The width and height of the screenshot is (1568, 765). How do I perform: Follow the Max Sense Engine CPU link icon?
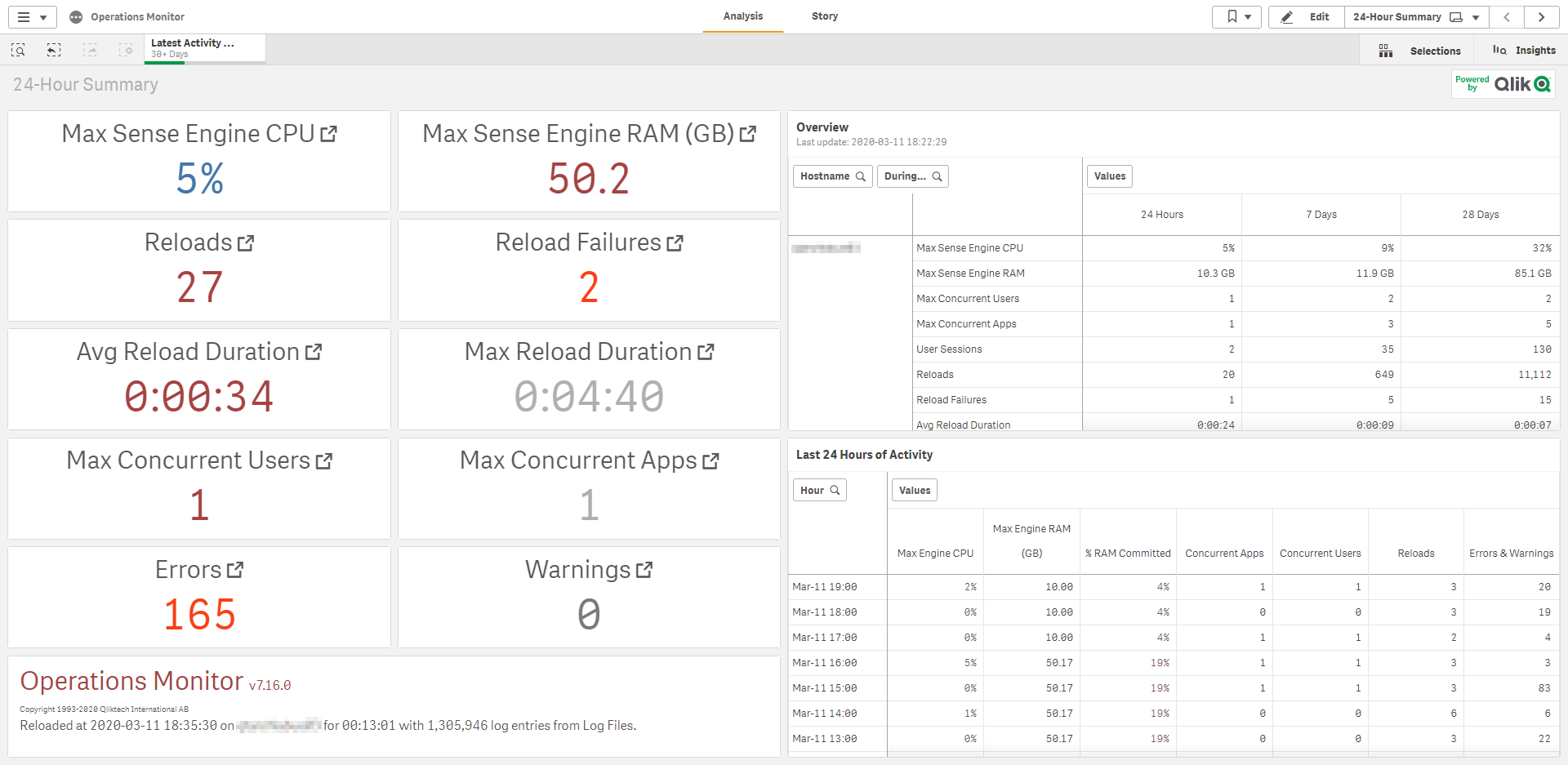(x=328, y=134)
